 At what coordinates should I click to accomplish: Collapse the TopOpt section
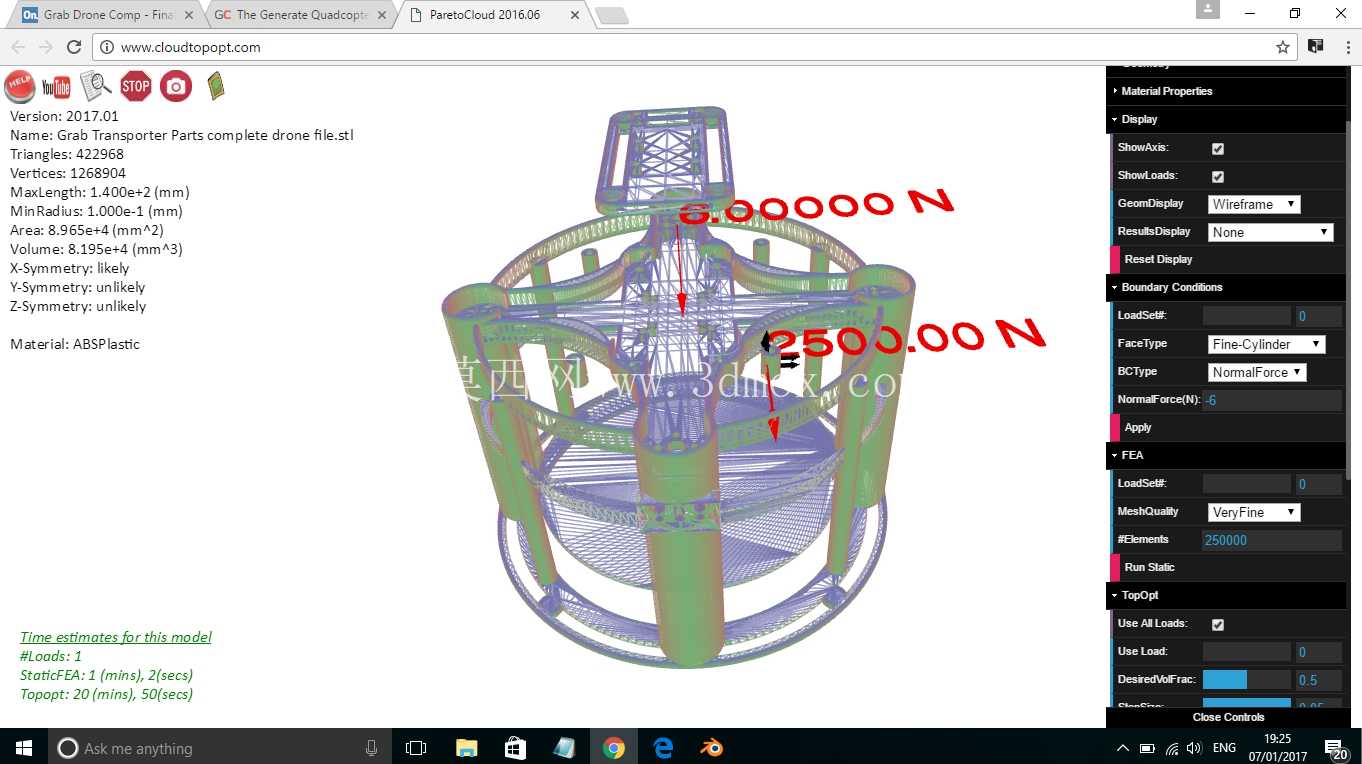click(1226, 595)
